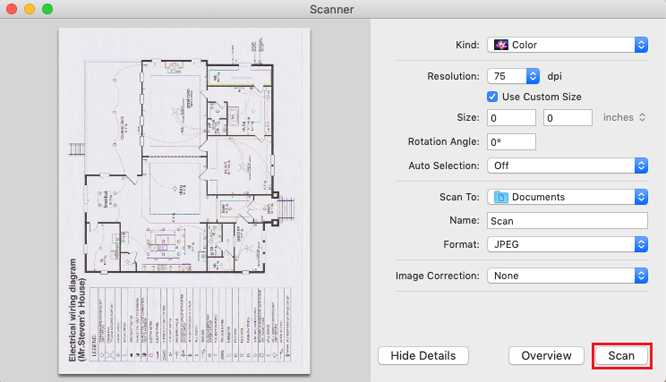Click the first Size width field

pyautogui.click(x=511, y=118)
